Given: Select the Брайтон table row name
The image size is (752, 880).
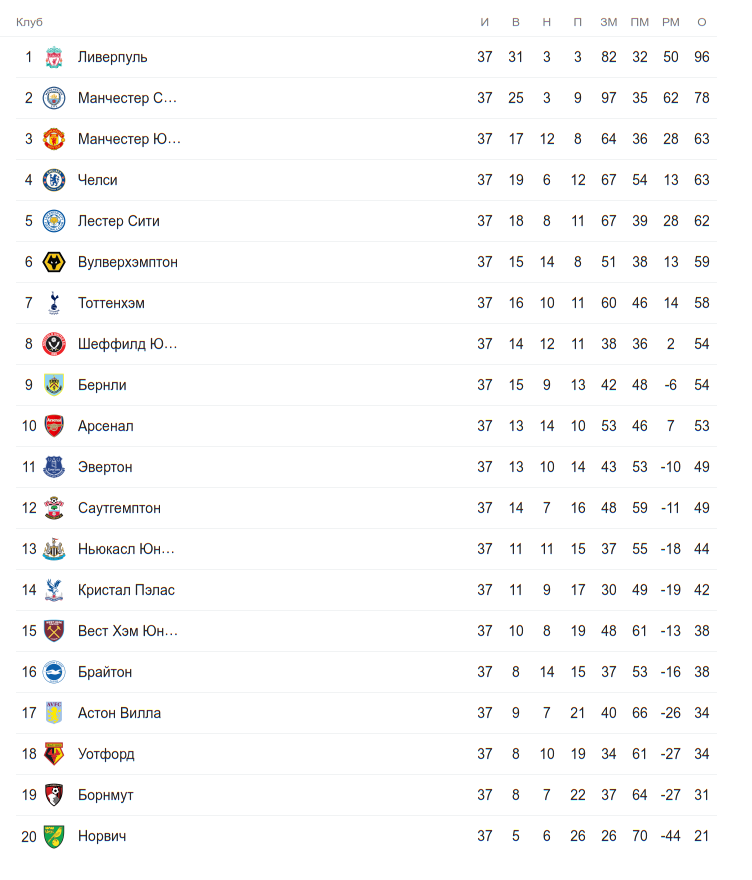Looking at the screenshot, I should tap(105, 672).
